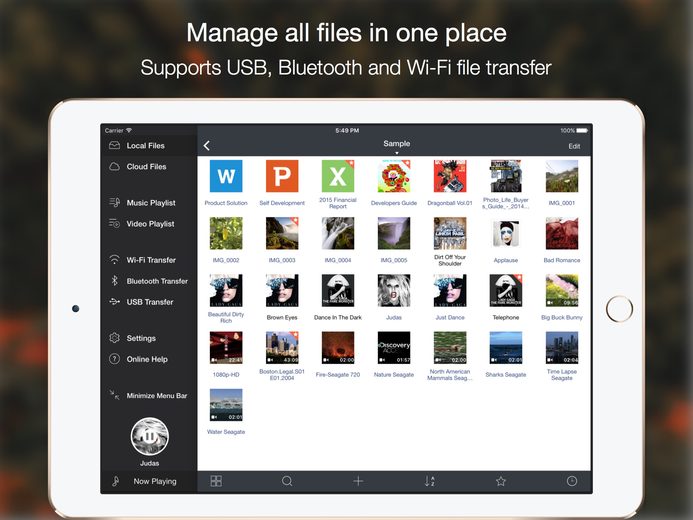
Task: Open Cloud Files section
Action: coord(149,167)
